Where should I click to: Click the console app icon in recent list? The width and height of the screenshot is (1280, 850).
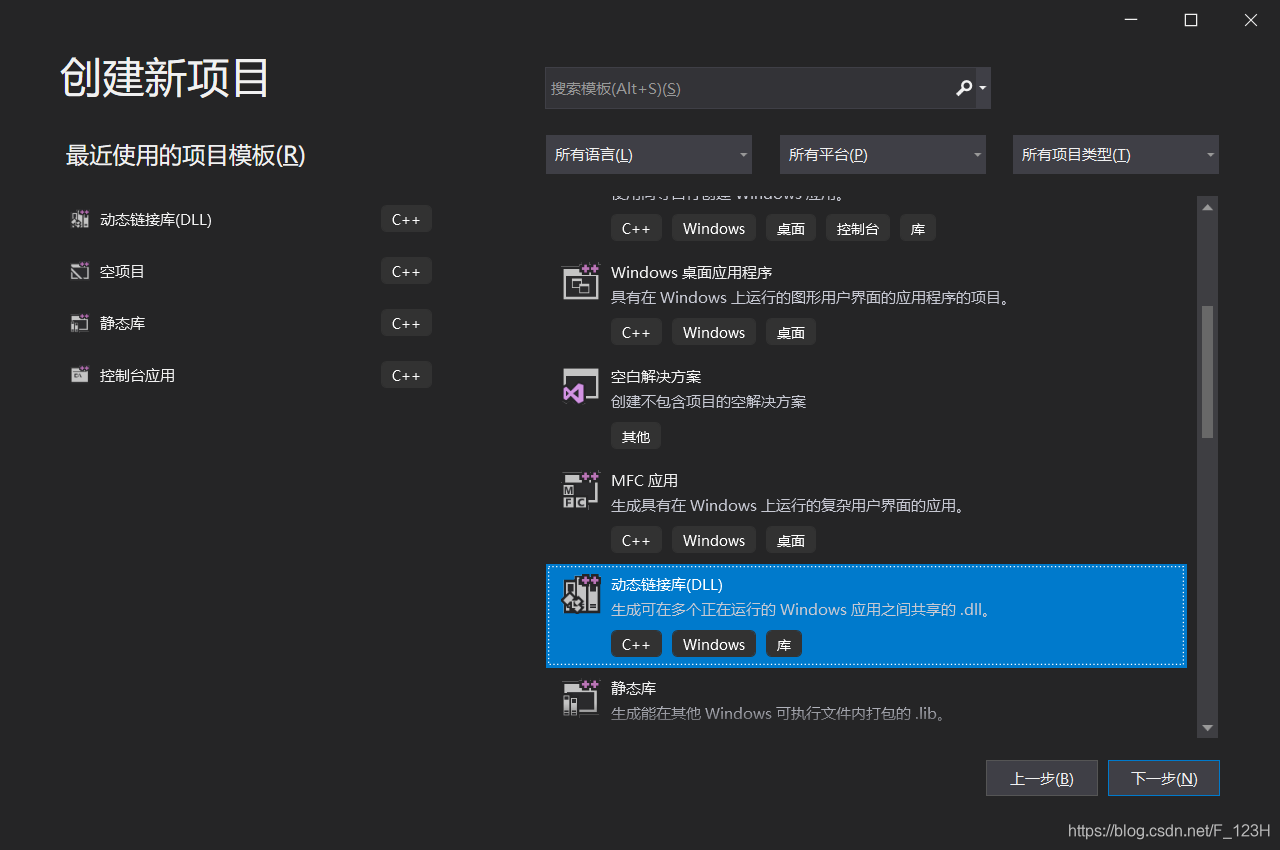(x=80, y=375)
